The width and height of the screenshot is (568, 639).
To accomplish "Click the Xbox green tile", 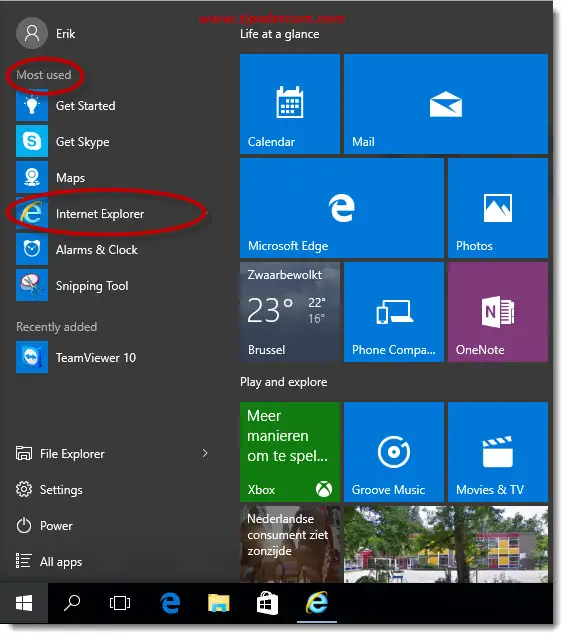I will 290,452.
